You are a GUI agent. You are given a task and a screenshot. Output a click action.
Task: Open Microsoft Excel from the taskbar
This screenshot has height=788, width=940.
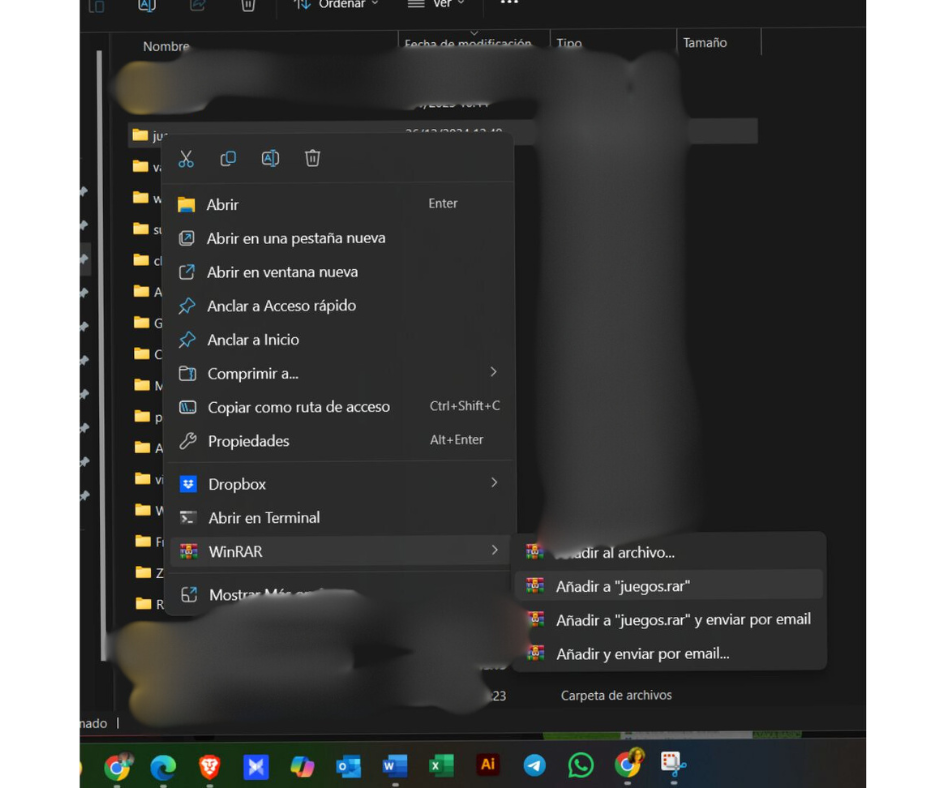(441, 766)
